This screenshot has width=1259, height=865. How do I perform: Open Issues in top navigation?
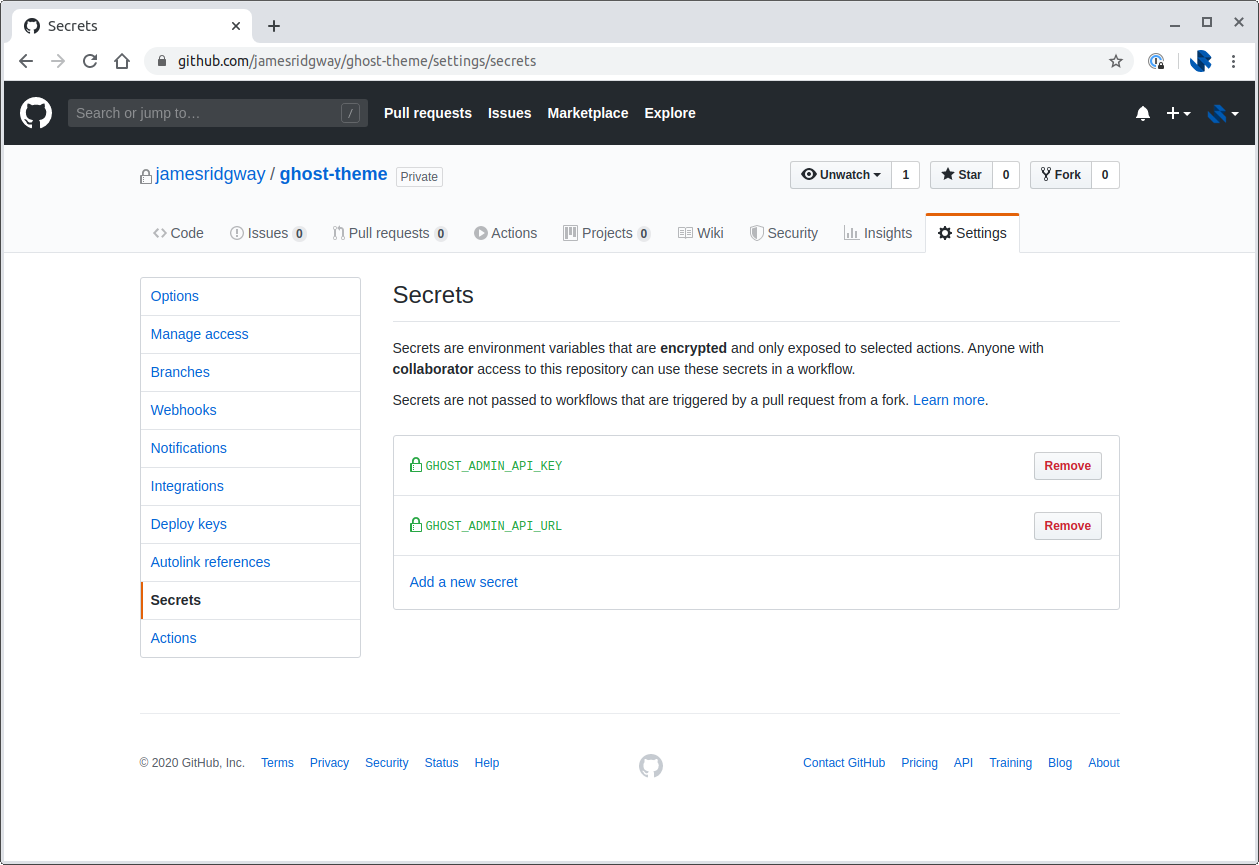(x=510, y=113)
